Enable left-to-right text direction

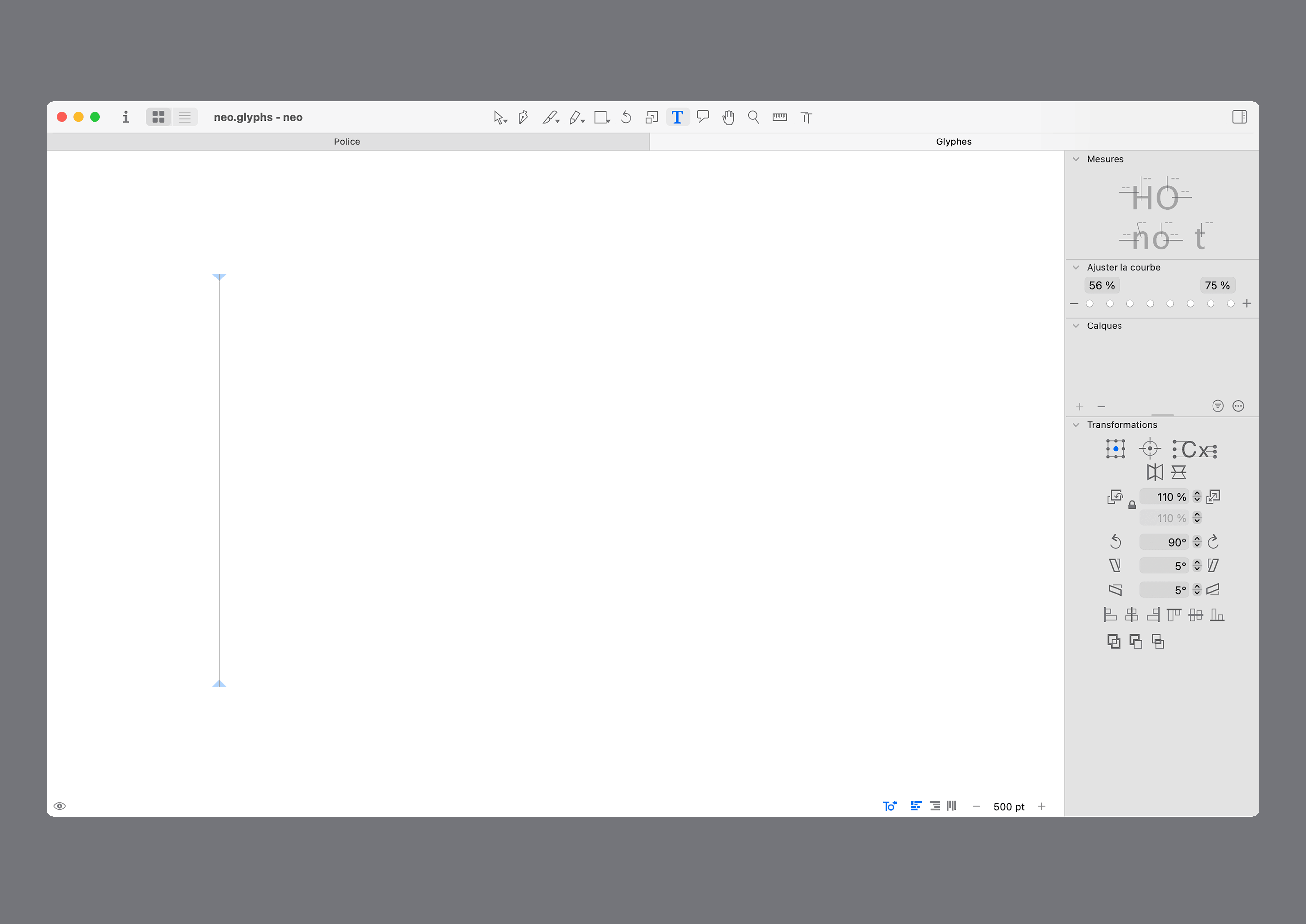(x=916, y=806)
